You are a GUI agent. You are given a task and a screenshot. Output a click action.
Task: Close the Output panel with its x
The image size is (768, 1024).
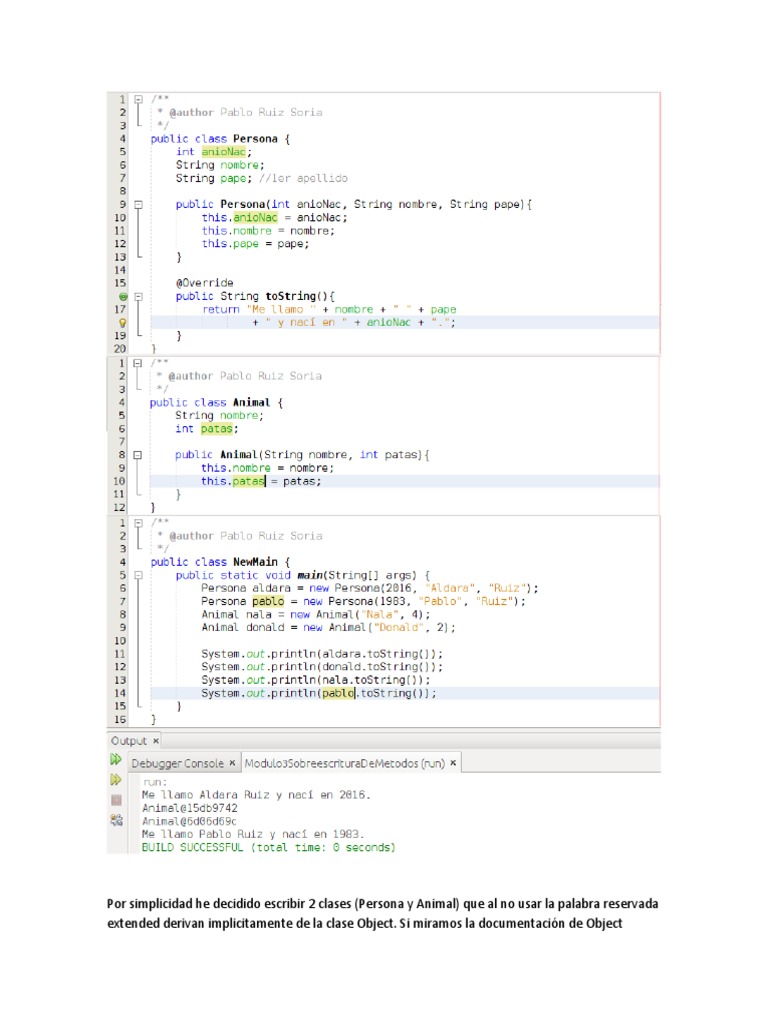(156, 741)
